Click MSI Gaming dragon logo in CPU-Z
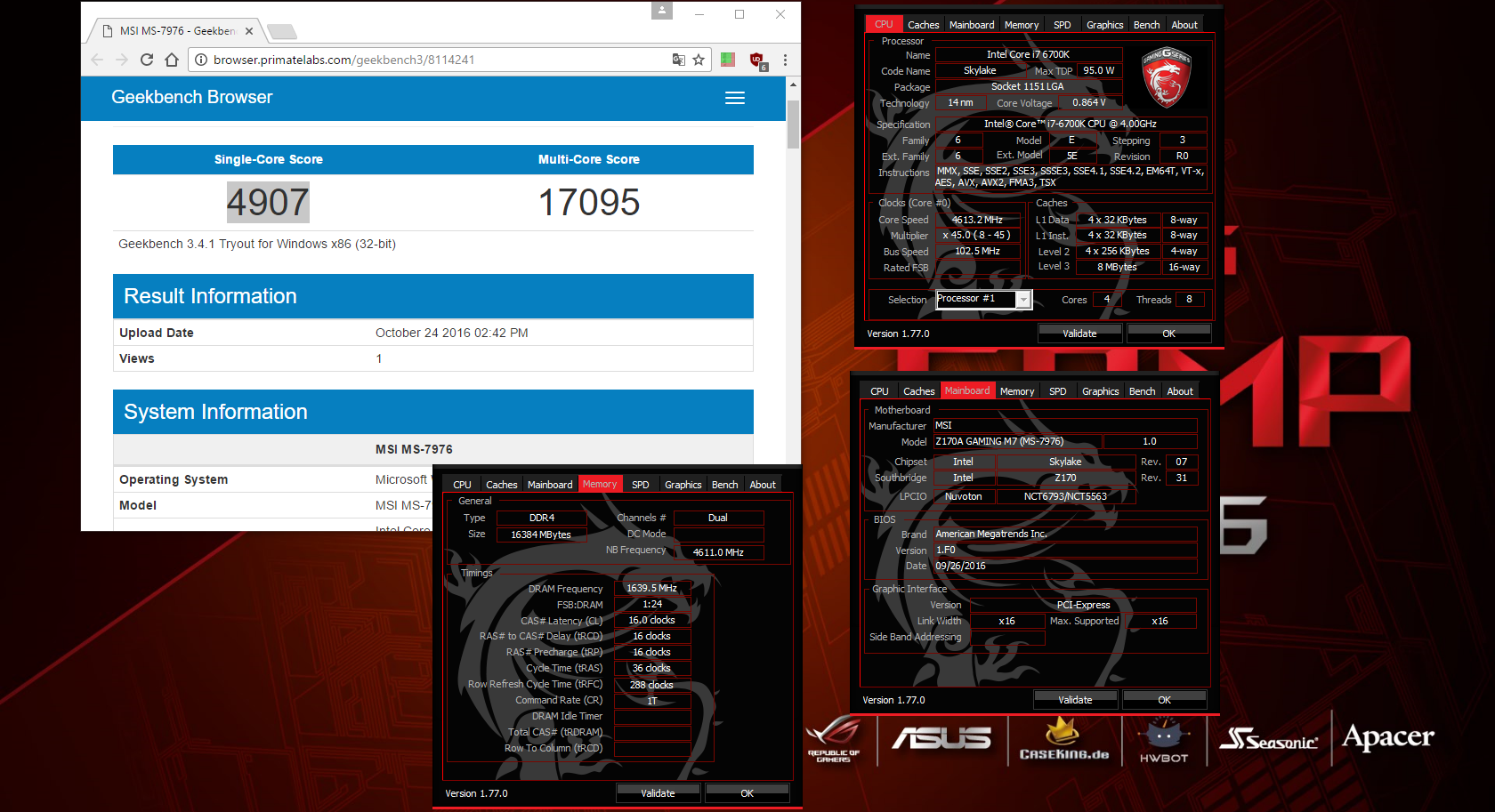1495x812 pixels. click(1167, 77)
